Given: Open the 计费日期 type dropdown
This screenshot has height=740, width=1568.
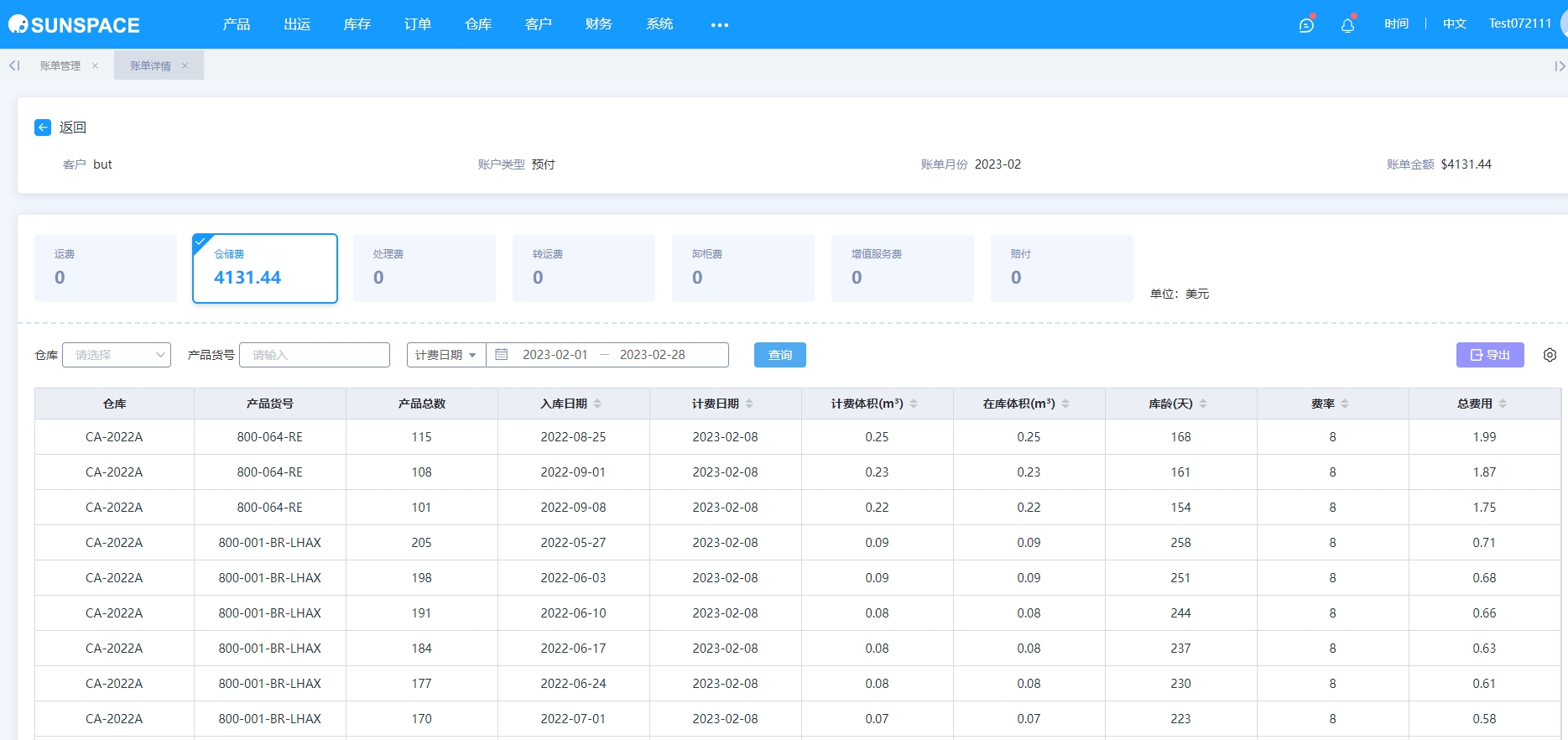Looking at the screenshot, I should pyautogui.click(x=446, y=355).
